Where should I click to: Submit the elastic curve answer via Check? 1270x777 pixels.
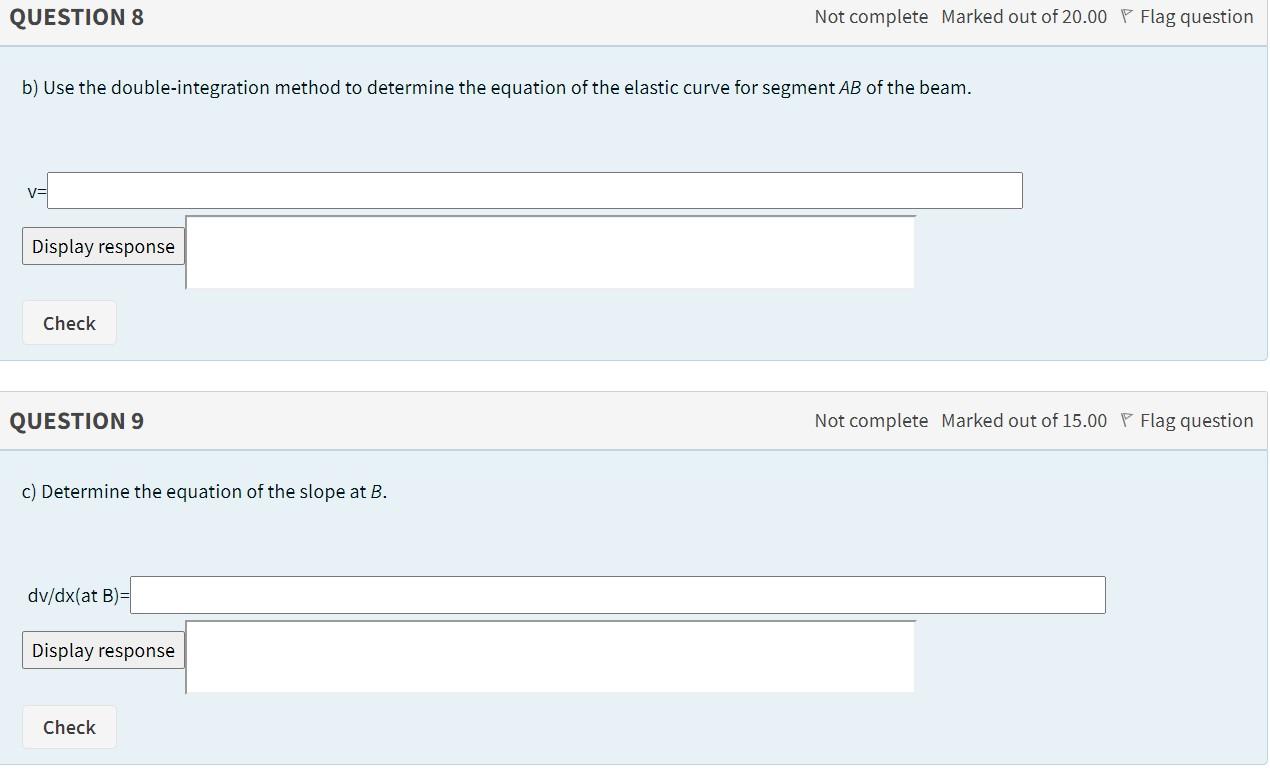(68, 322)
